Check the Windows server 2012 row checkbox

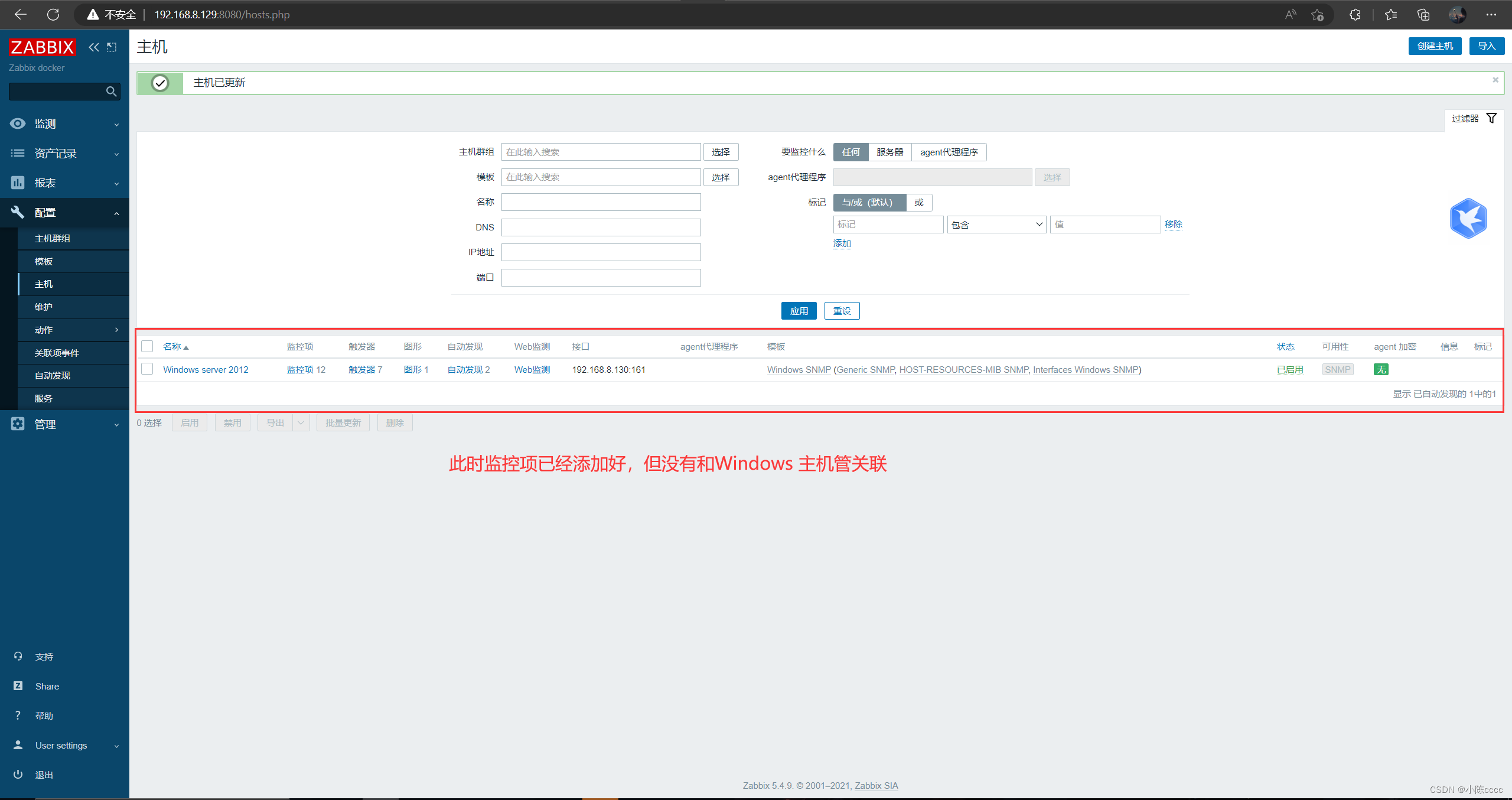coord(148,369)
